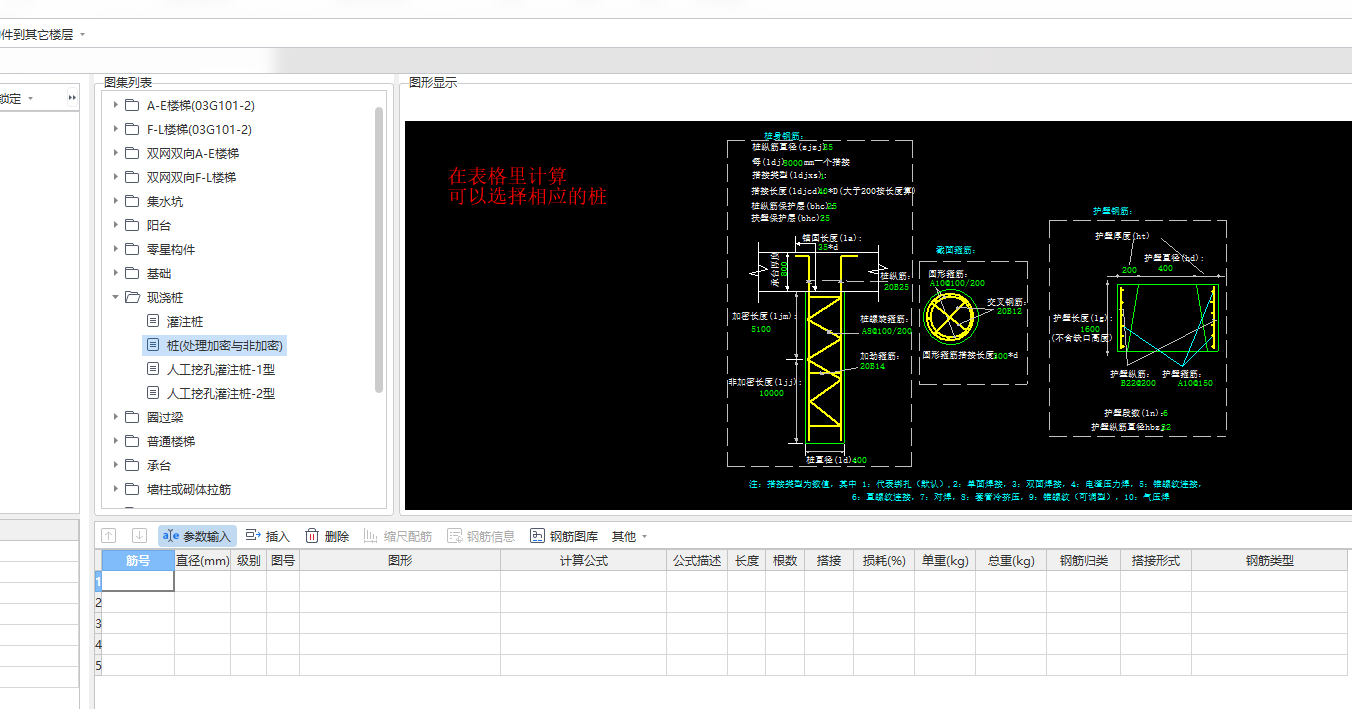Click the 基础 folder icon
This screenshot has width=1352, height=709.
click(x=132, y=273)
